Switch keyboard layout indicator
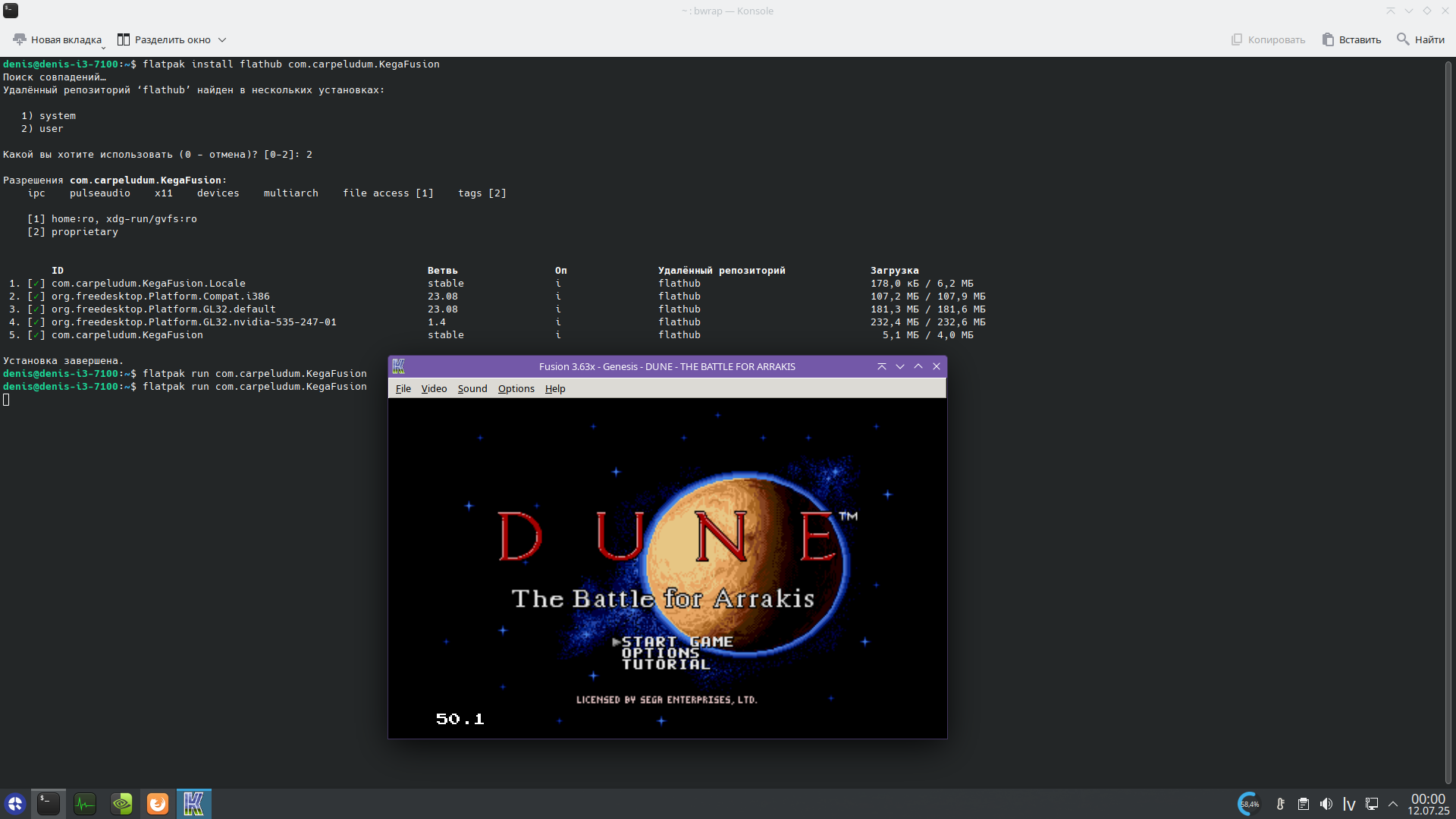 (1349, 804)
